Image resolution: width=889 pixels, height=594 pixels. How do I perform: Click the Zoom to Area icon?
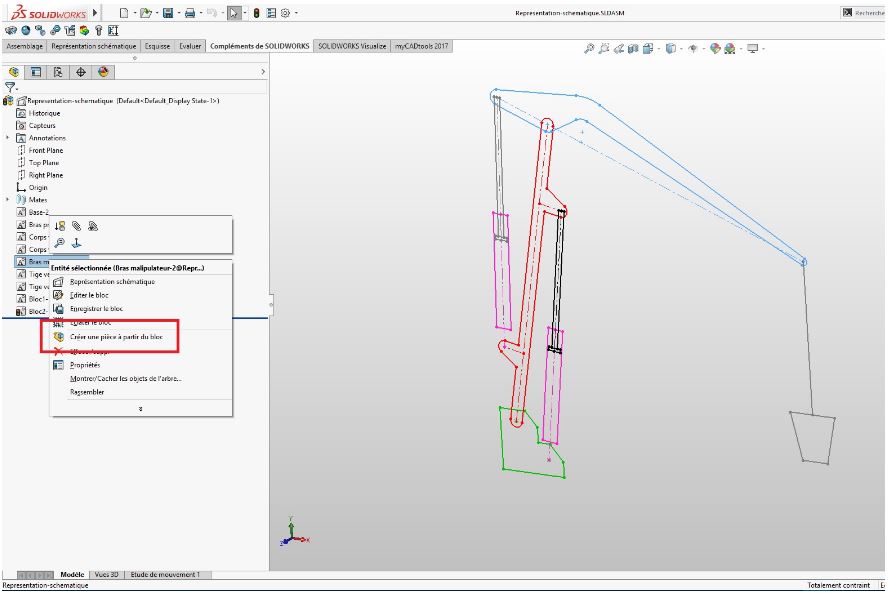pyautogui.click(x=604, y=49)
